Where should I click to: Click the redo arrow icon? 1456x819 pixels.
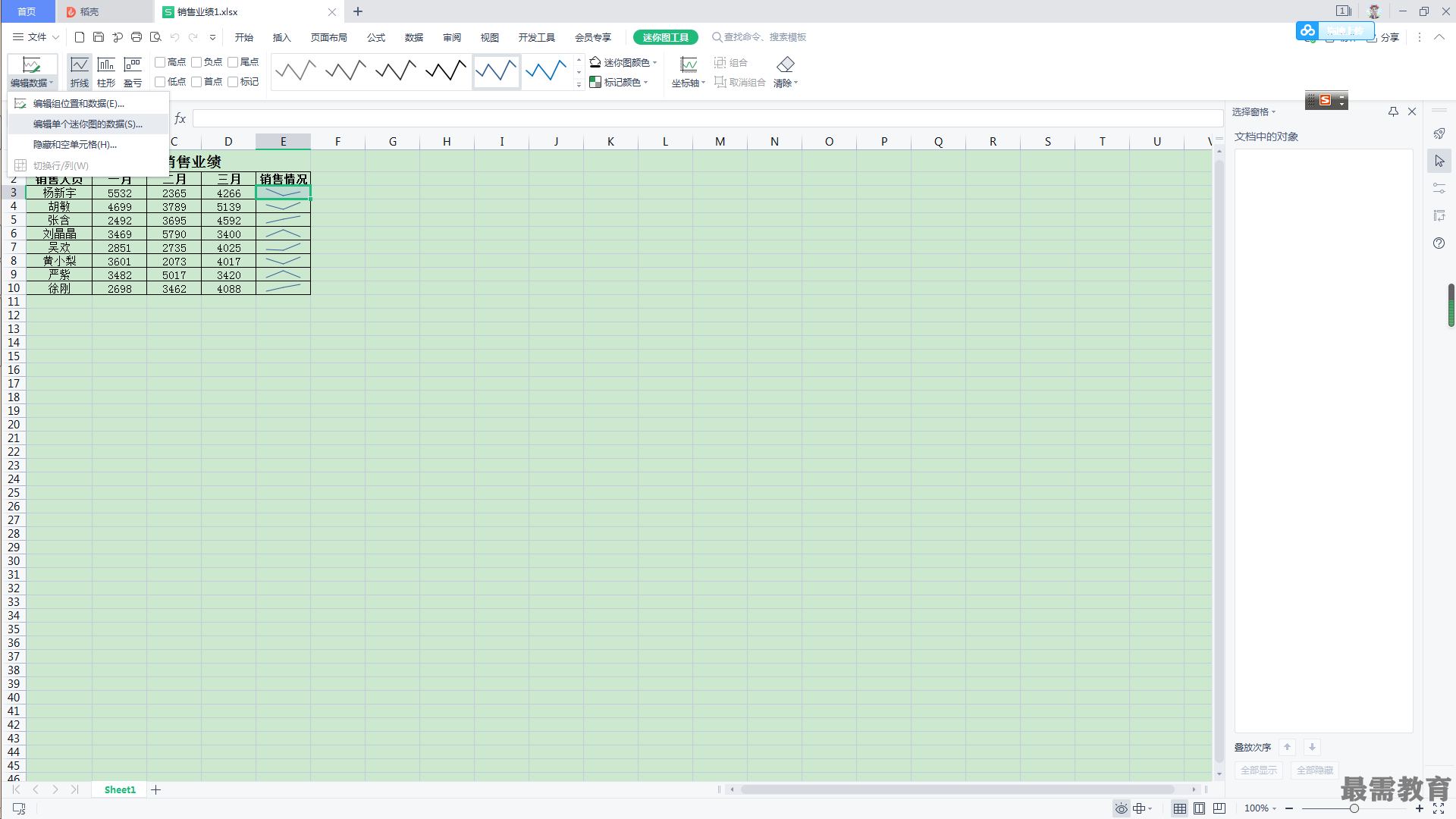click(193, 37)
